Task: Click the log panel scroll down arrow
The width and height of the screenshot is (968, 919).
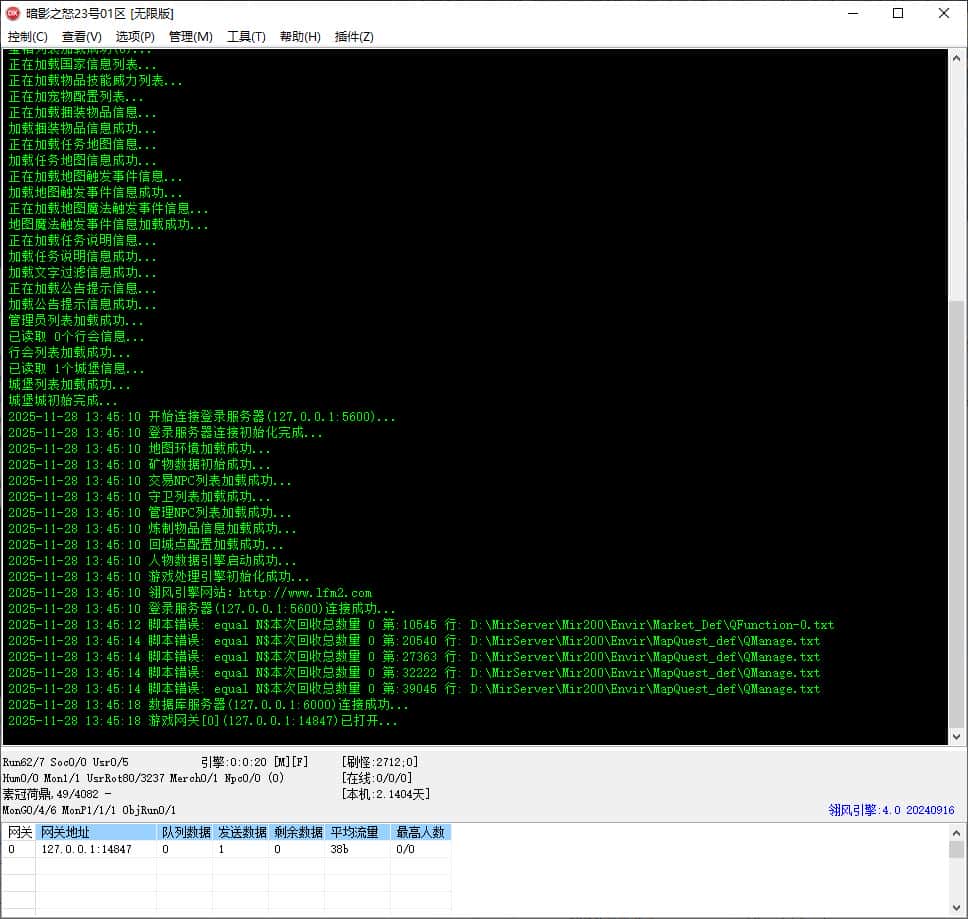Action: (x=956, y=736)
